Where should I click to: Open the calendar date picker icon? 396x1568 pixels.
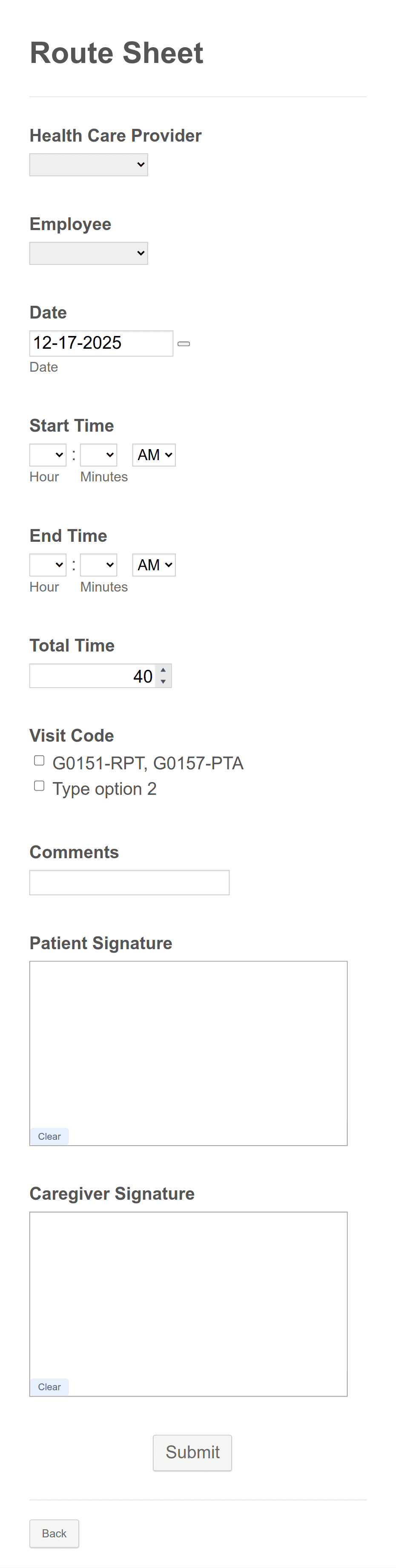coord(184,343)
